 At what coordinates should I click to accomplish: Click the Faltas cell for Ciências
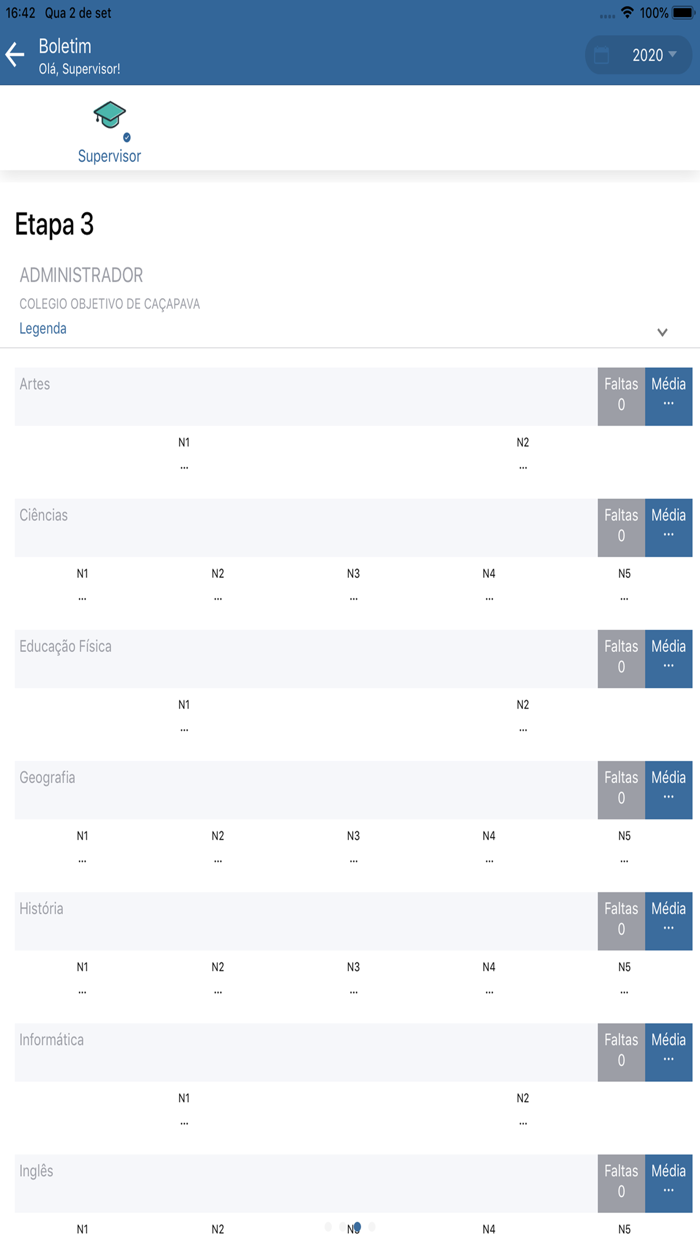621,527
